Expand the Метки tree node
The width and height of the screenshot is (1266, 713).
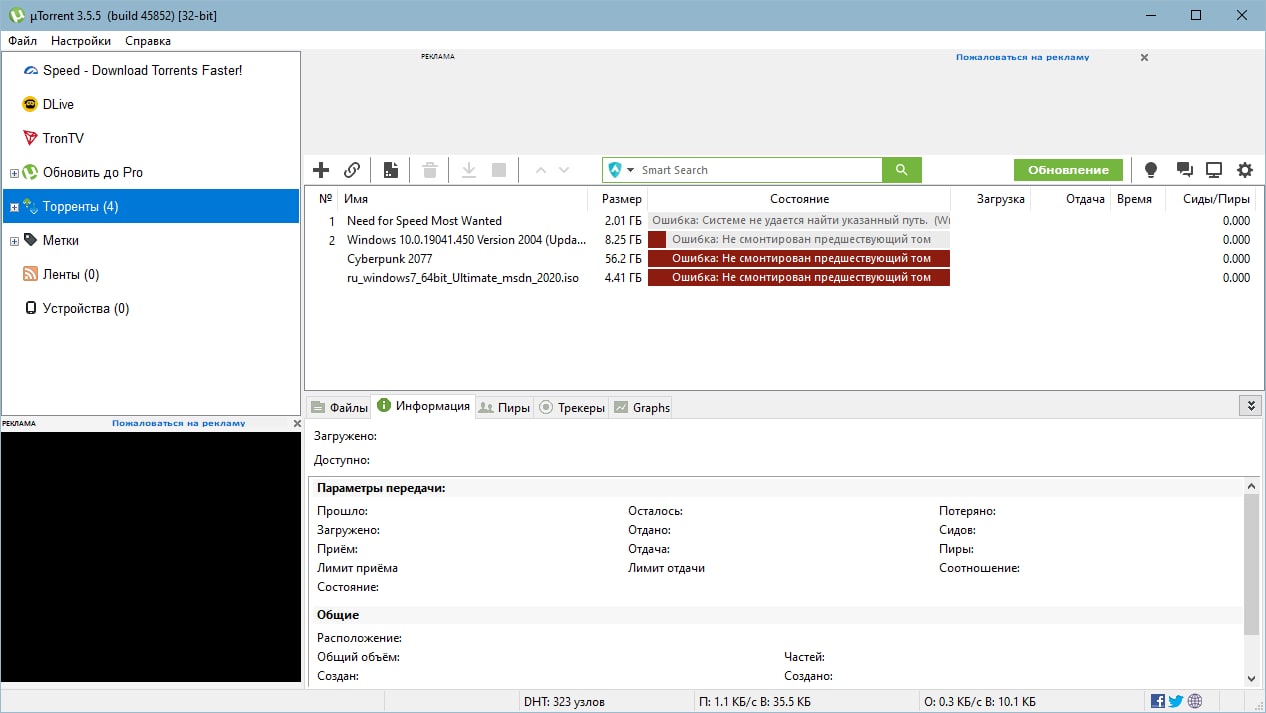14,241
